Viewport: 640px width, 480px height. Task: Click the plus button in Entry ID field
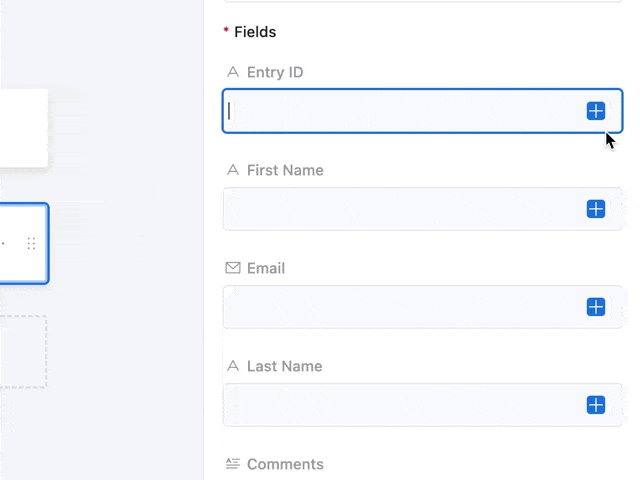point(596,111)
